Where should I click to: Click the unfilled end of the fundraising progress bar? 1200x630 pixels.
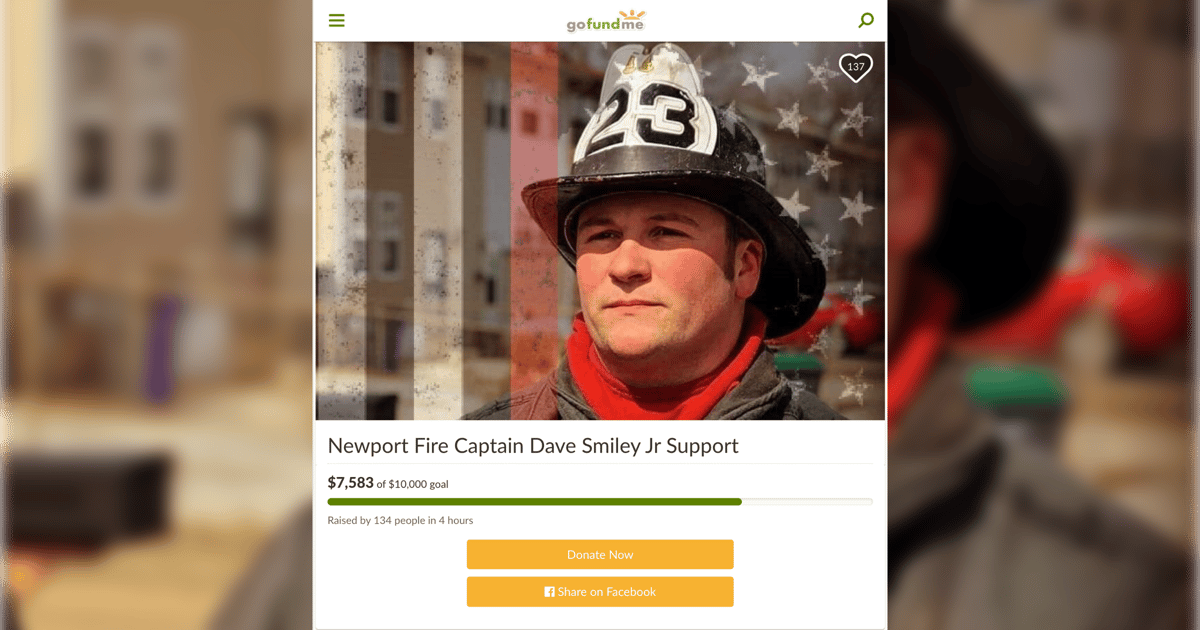807,501
